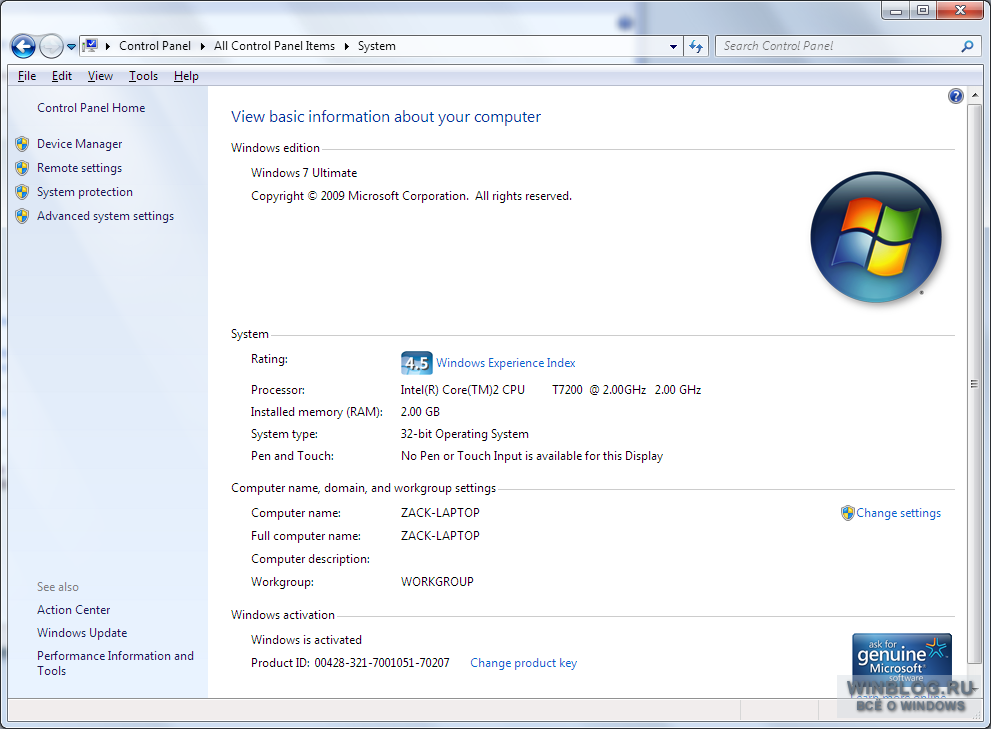991x729 pixels.
Task: Click the magnifier search icon
Action: (x=967, y=46)
